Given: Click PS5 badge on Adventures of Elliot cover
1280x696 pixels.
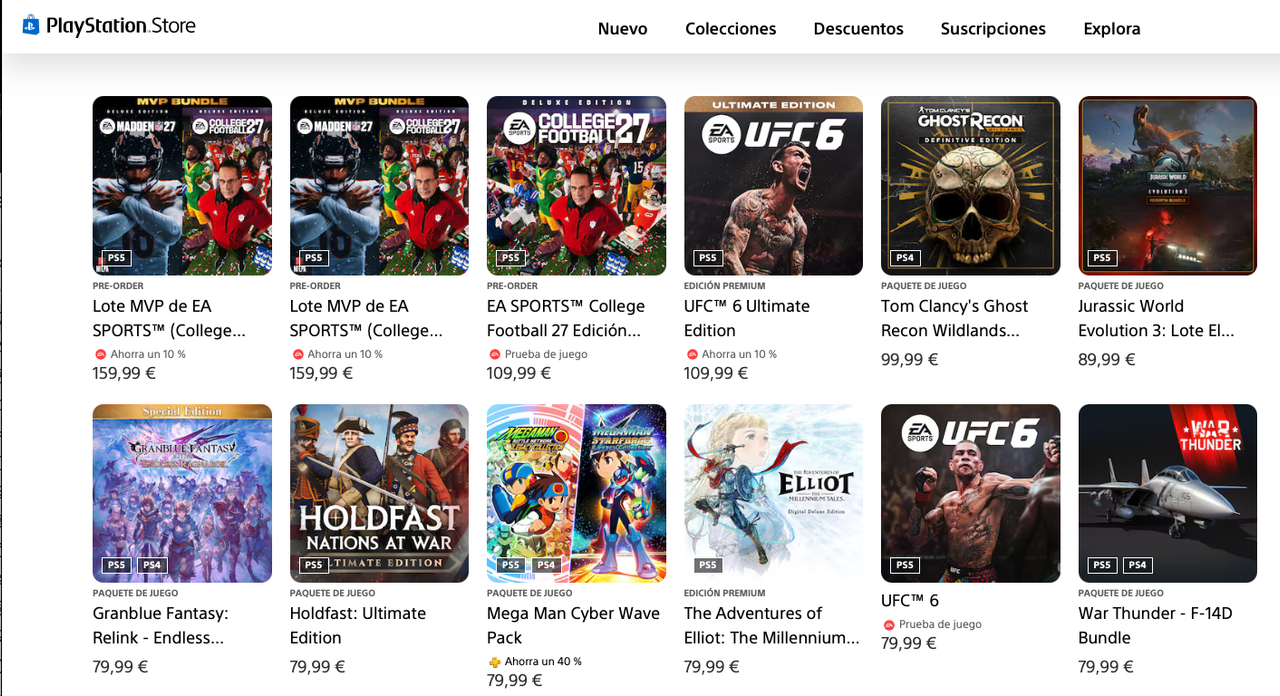Looking at the screenshot, I should (x=708, y=565).
